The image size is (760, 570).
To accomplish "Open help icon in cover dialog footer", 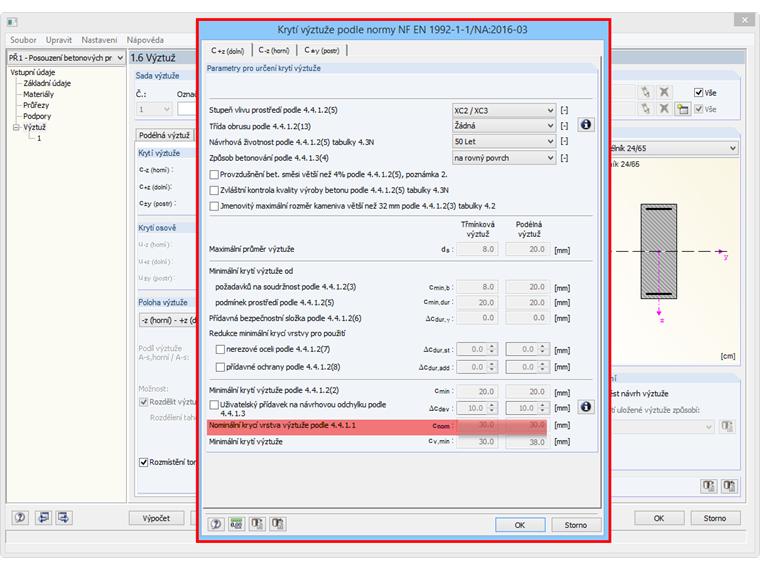I will point(216,524).
